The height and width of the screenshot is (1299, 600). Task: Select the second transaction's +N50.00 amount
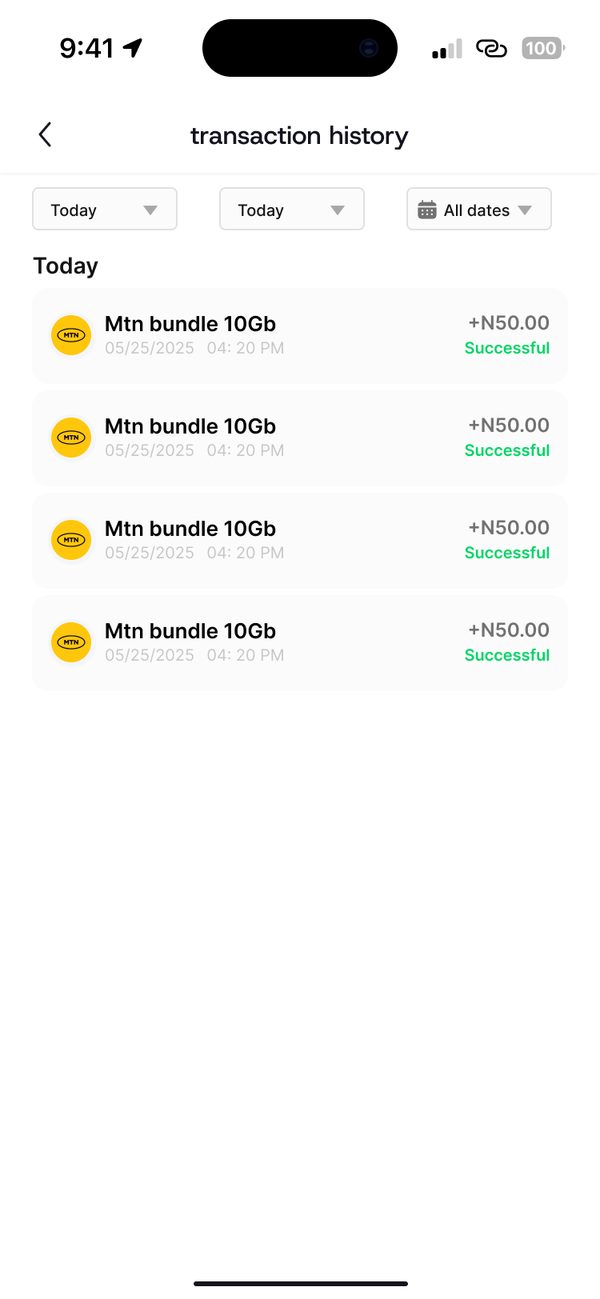pyautogui.click(x=509, y=425)
